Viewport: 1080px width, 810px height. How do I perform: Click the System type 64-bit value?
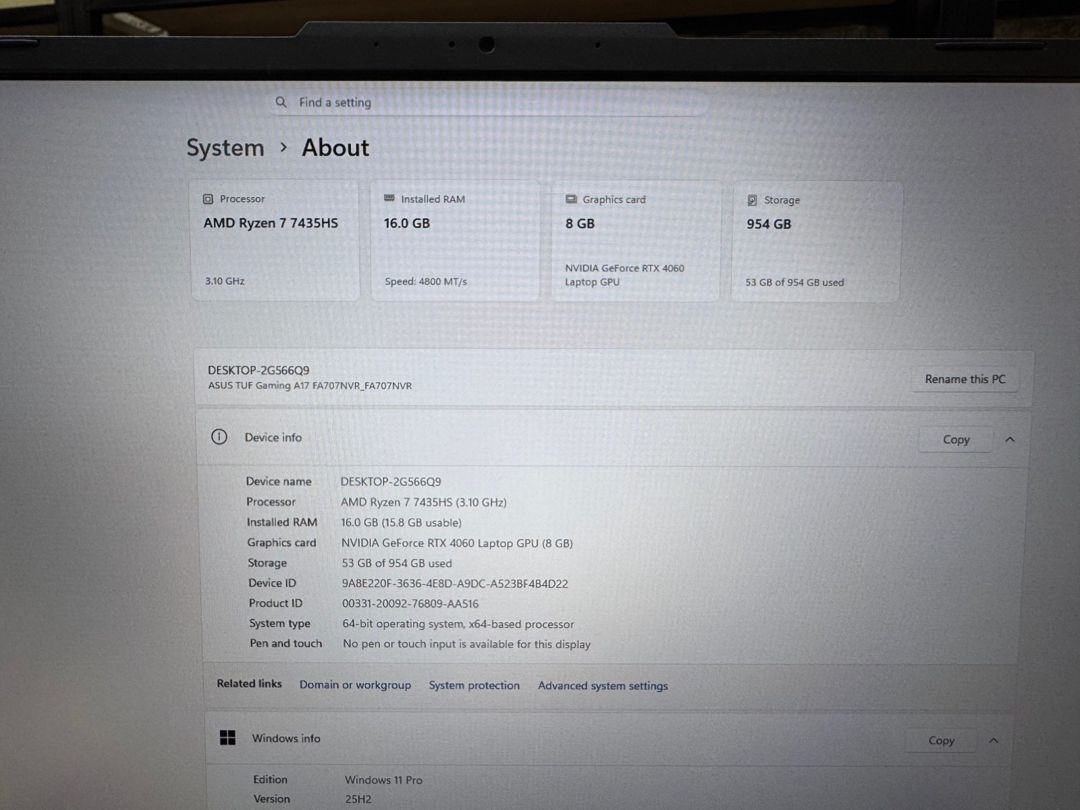[458, 624]
